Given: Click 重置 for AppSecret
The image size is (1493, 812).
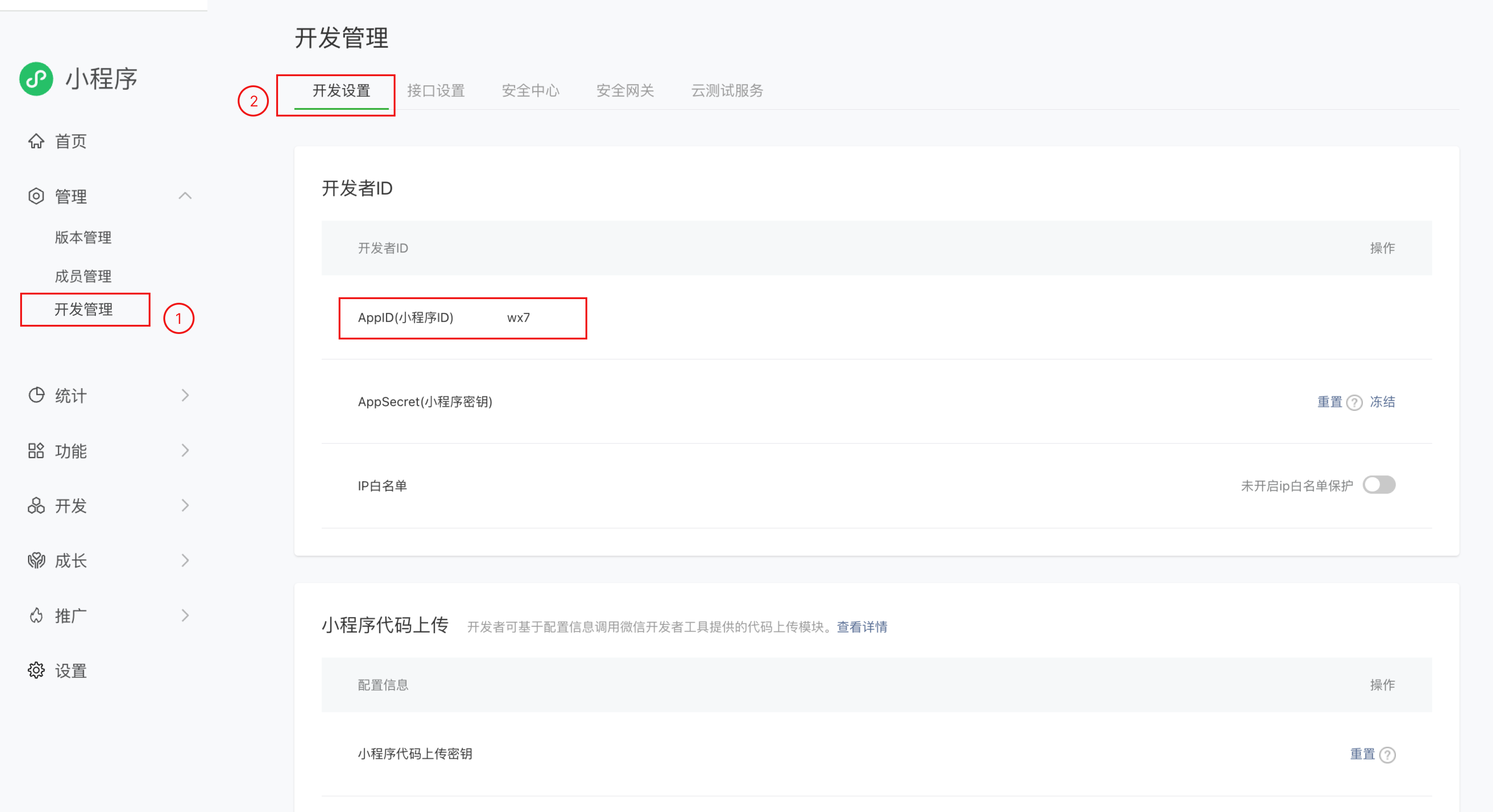Looking at the screenshot, I should click(x=1330, y=402).
